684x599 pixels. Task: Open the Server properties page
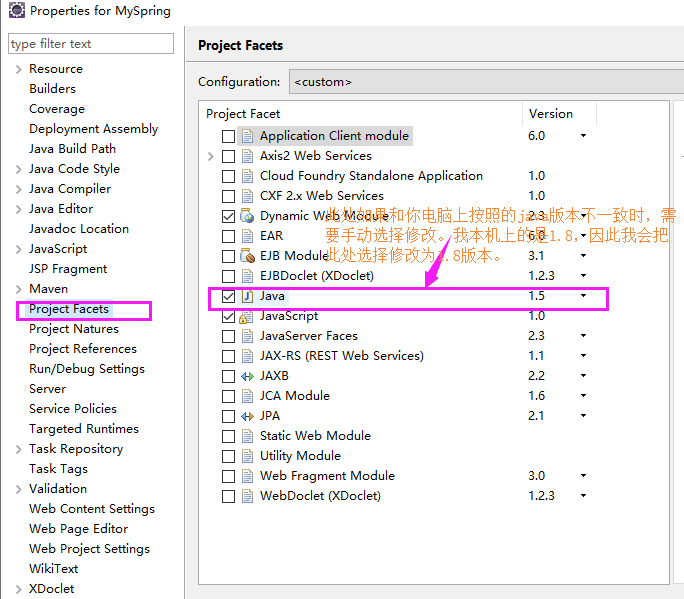[x=48, y=389]
